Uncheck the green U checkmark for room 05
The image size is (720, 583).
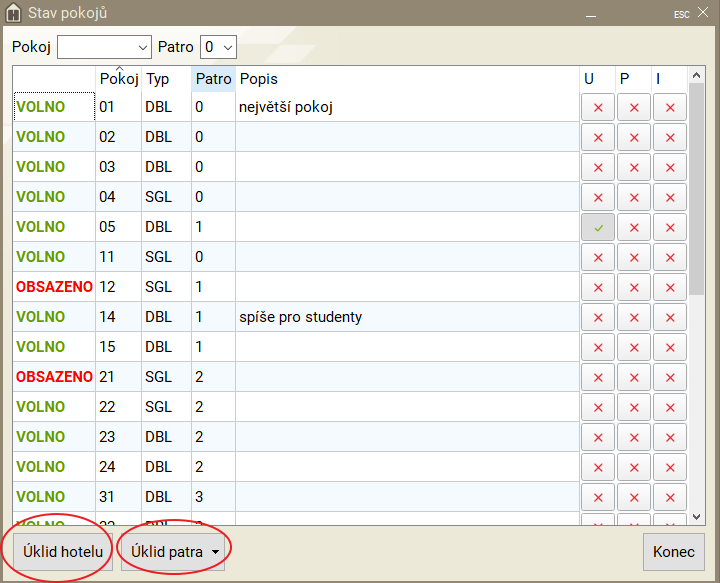pos(598,227)
